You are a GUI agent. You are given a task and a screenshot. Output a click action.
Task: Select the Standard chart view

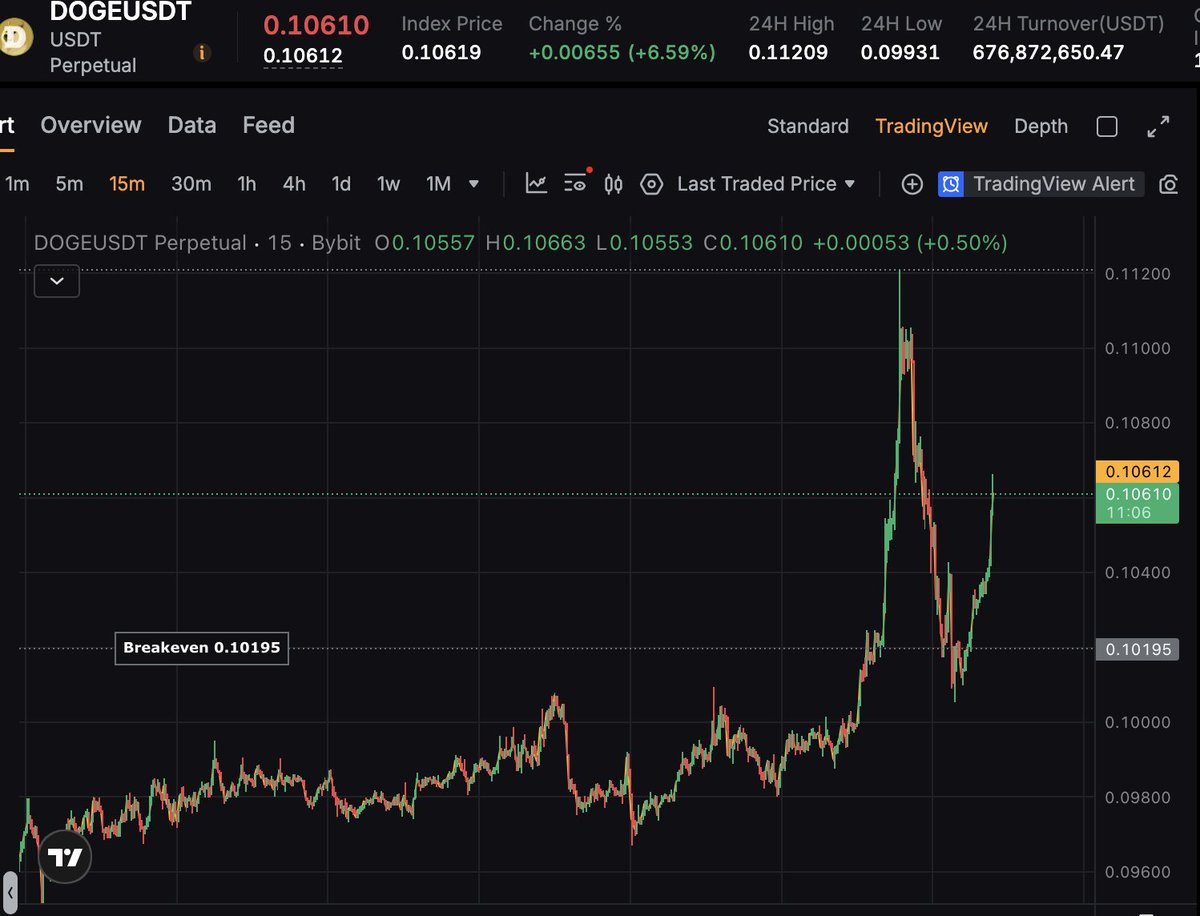click(808, 126)
